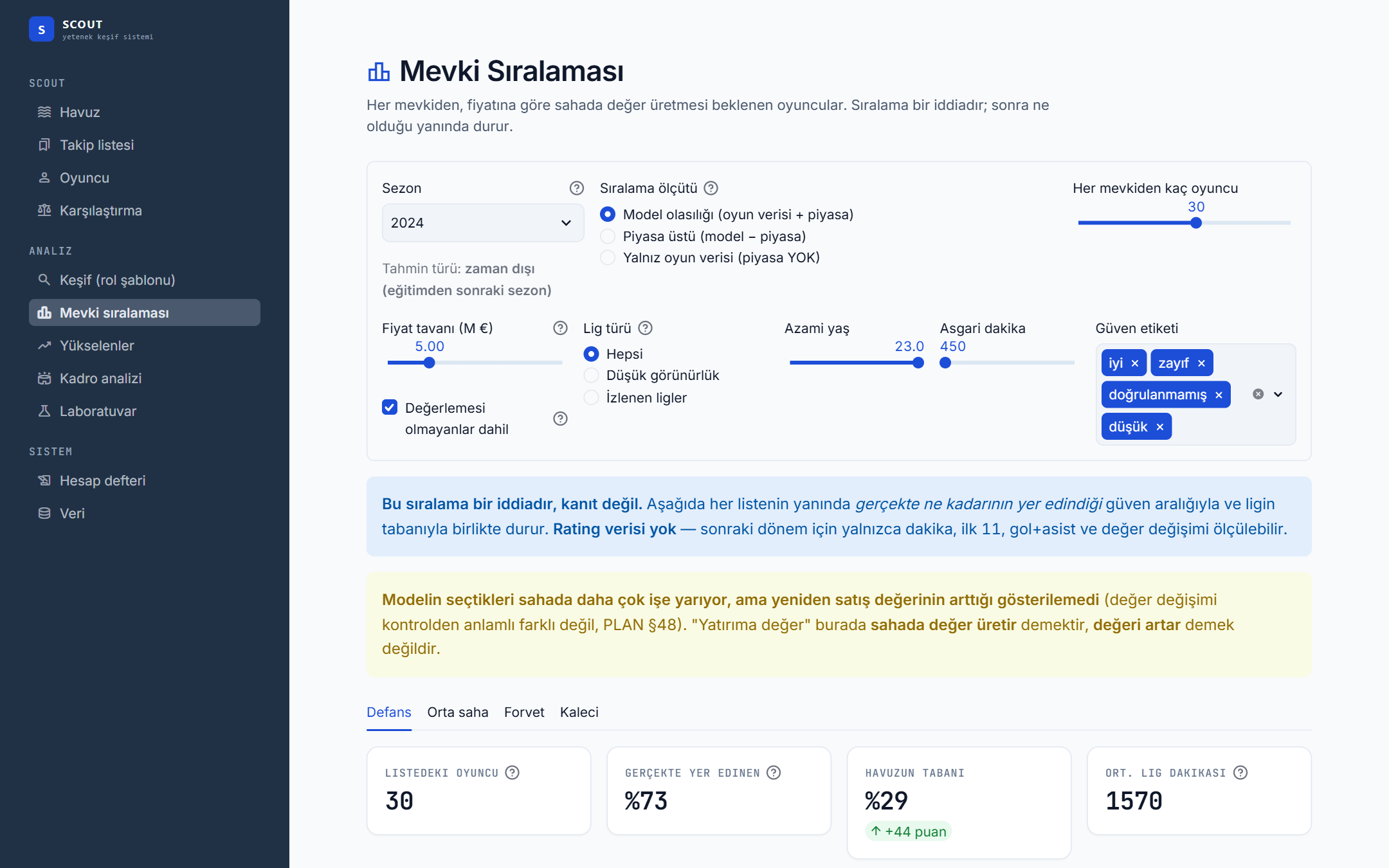Click the Kadro analizi icon

pos(44,378)
